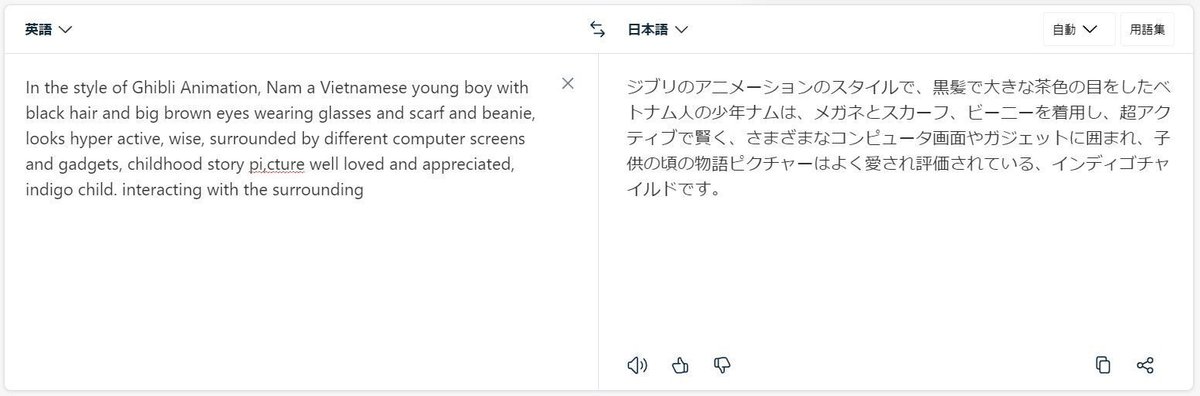Image resolution: width=1200 pixels, height=396 pixels.
Task: Open the 用語集 glossary button
Action: [x=1147, y=29]
